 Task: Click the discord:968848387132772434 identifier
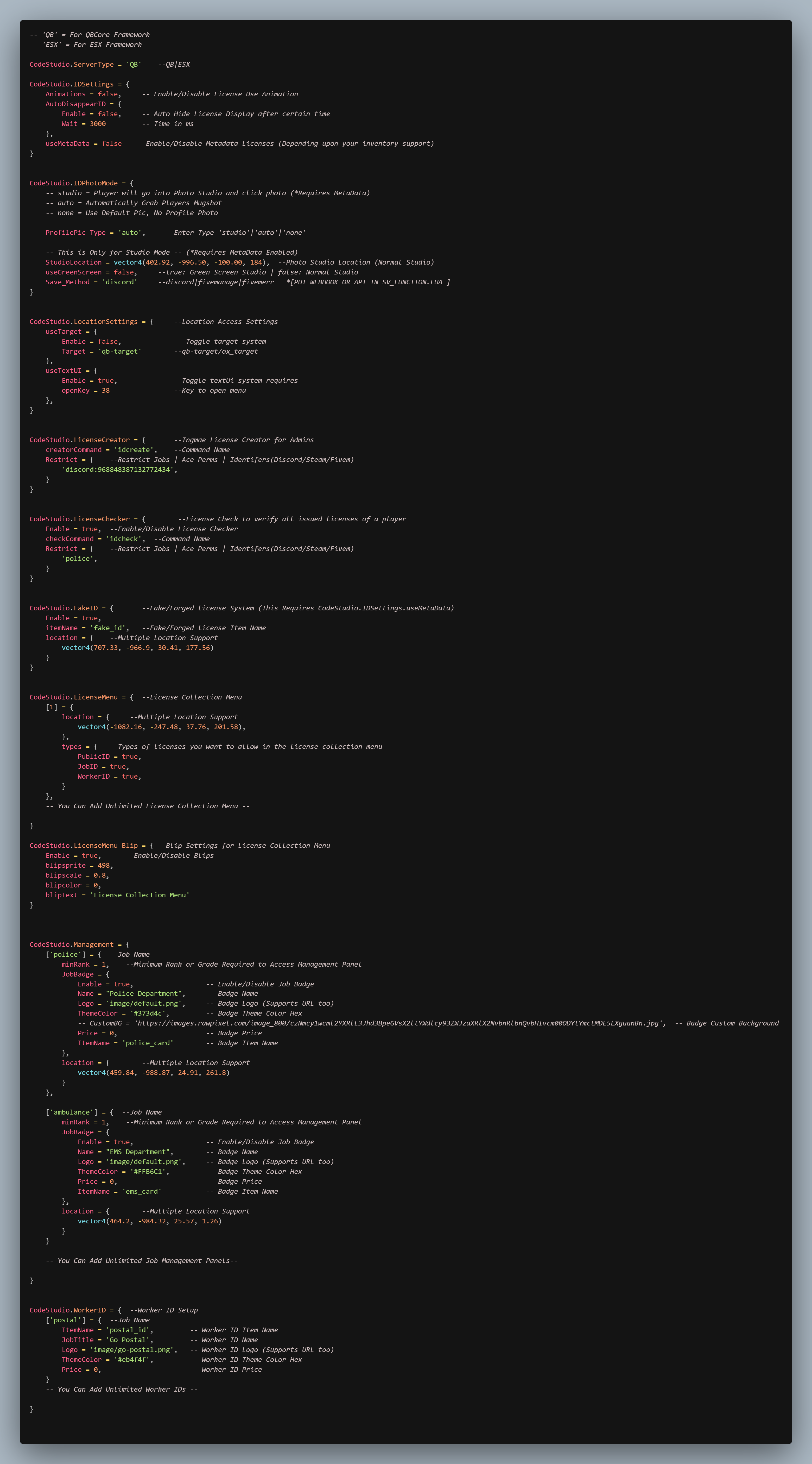pos(119,470)
